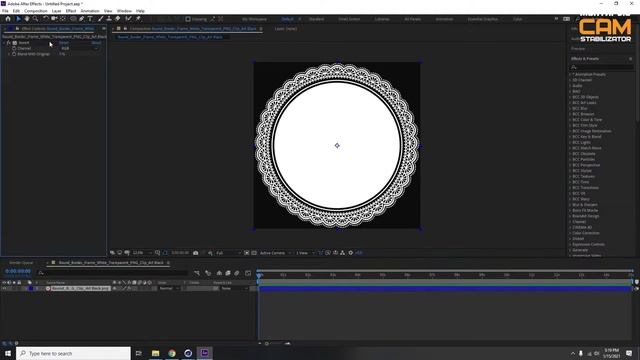Take a snapshot with the camera icon

196,253
